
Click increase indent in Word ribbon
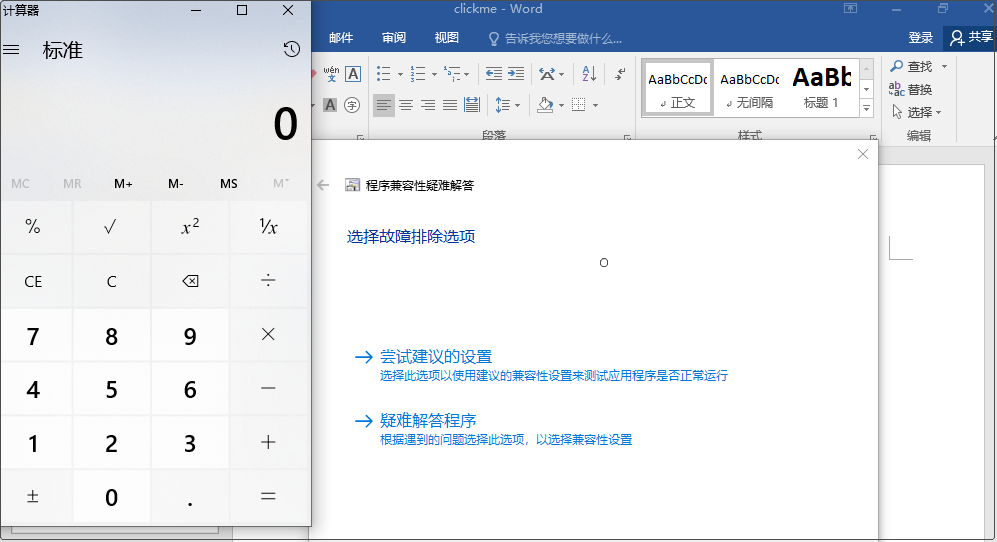[x=516, y=74]
